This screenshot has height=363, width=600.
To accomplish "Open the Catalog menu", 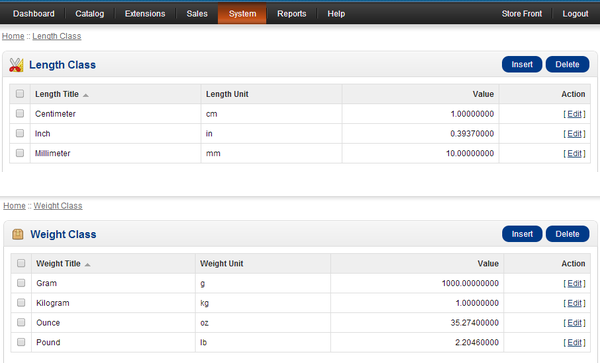I will (x=90, y=14).
